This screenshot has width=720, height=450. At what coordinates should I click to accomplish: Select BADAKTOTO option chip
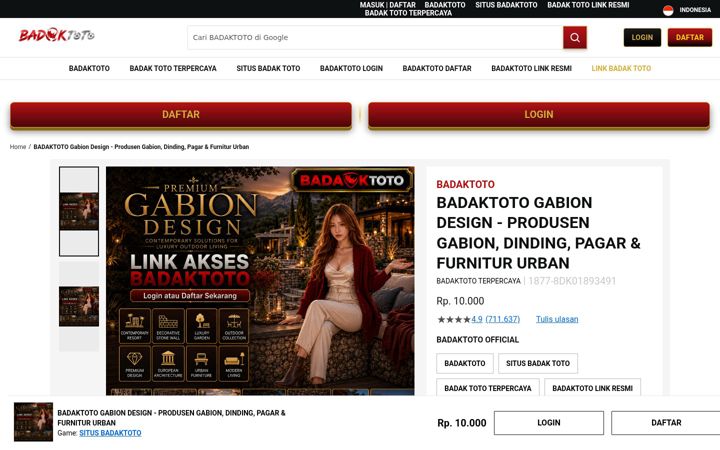pos(465,363)
